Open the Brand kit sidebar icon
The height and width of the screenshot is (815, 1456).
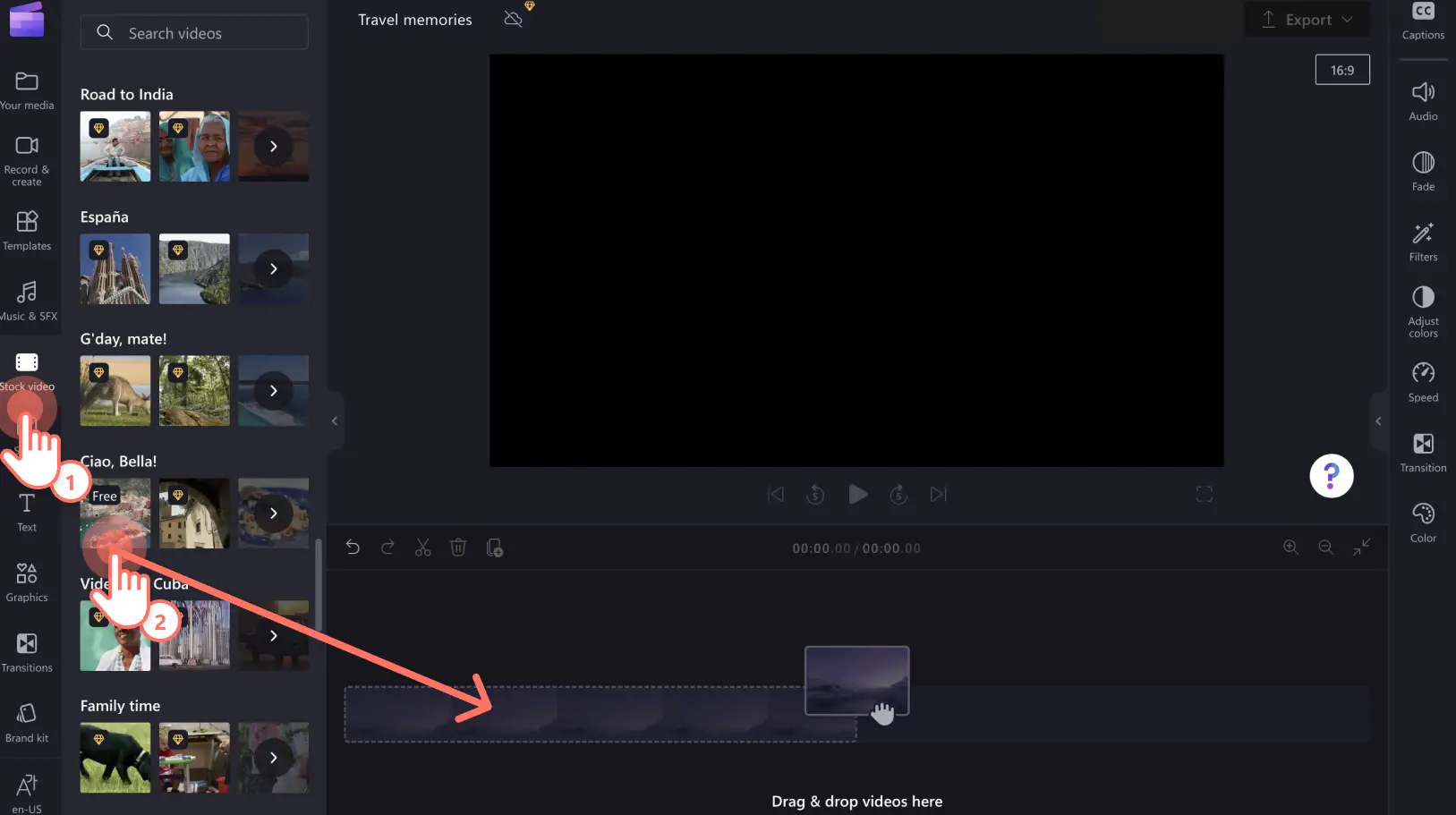coord(27,724)
